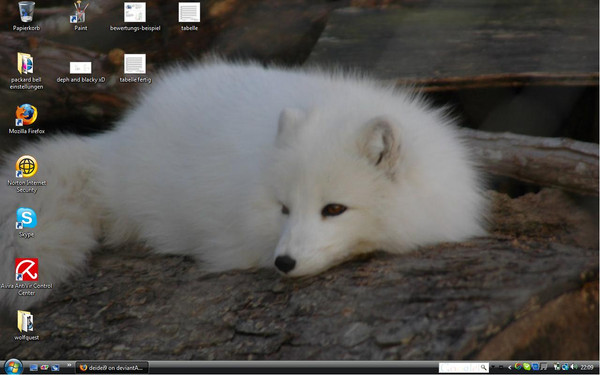Click the deskbar minimize dash button
The width and height of the screenshot is (600, 375).
point(501,368)
